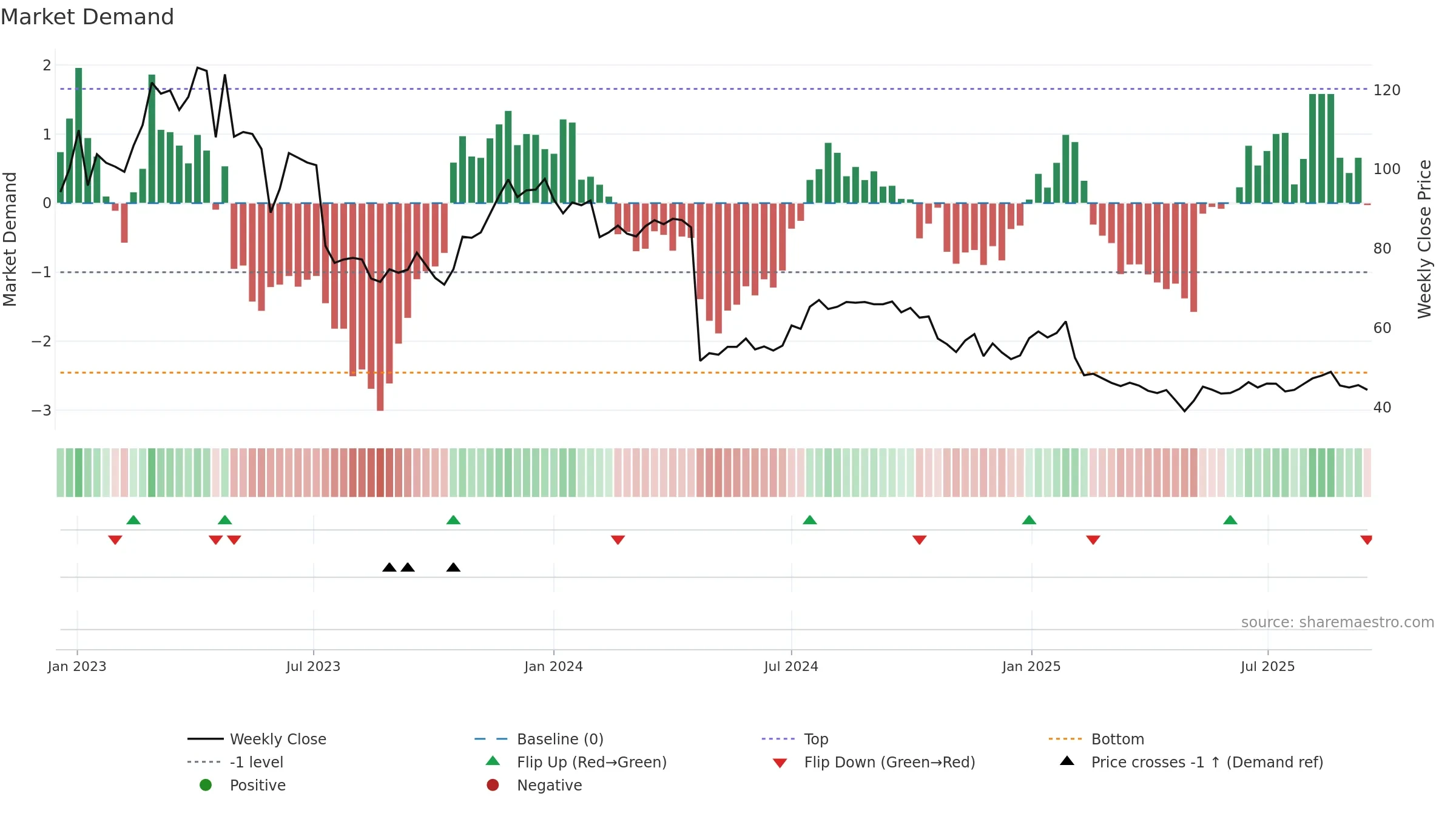Viewport: 1456px width, 819px height.
Task: Click the Market Demand y-axis title
Action: click(x=10, y=239)
